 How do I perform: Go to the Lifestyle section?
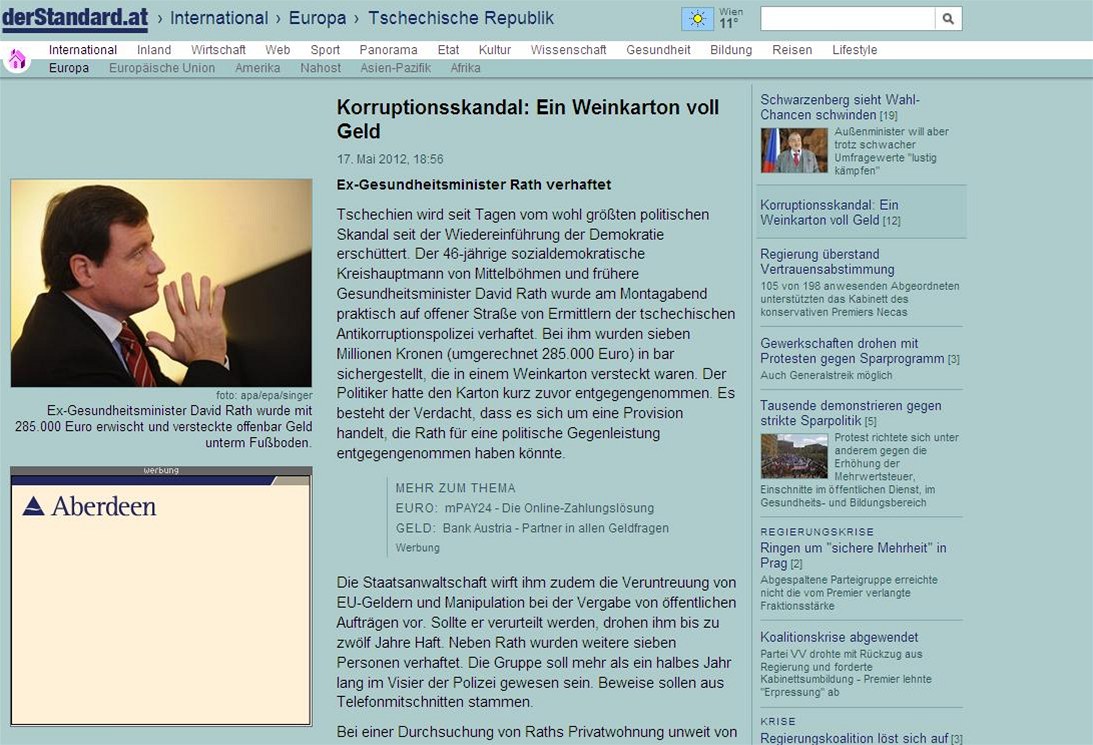854,50
